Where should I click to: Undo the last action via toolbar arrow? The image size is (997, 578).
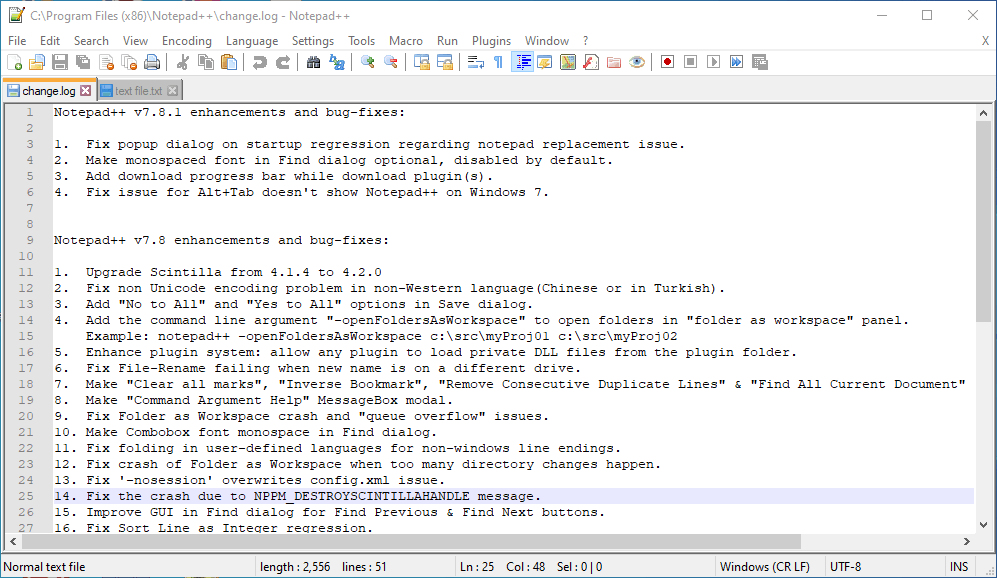259,62
